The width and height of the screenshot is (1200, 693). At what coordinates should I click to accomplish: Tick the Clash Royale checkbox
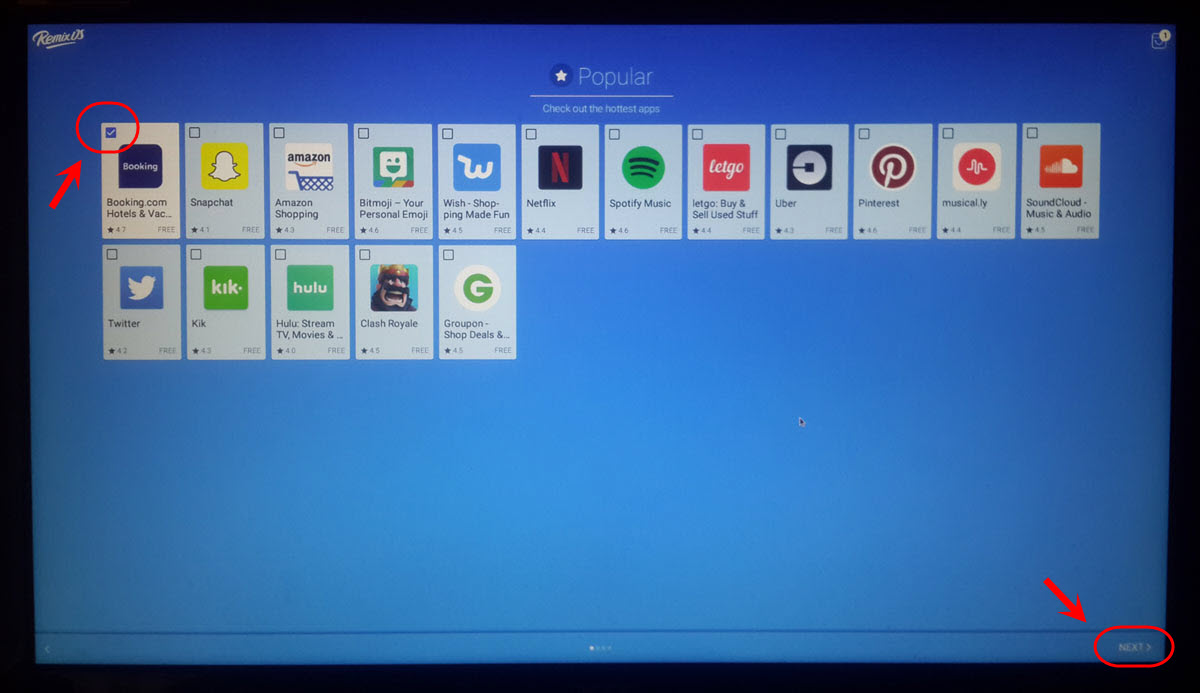[x=364, y=254]
